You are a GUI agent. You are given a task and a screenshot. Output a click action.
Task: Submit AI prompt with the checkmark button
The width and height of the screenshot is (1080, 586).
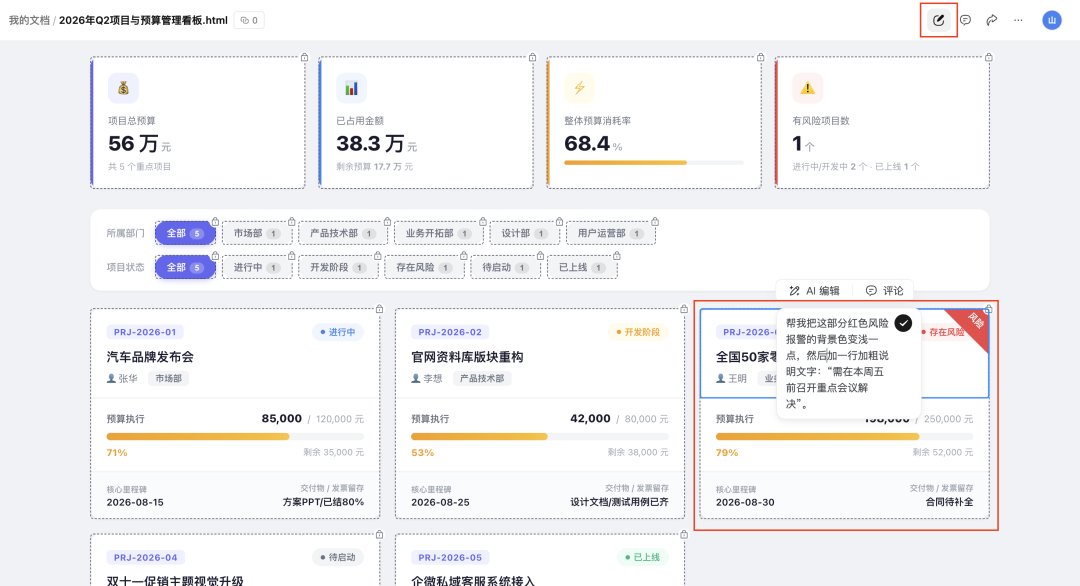tap(903, 323)
